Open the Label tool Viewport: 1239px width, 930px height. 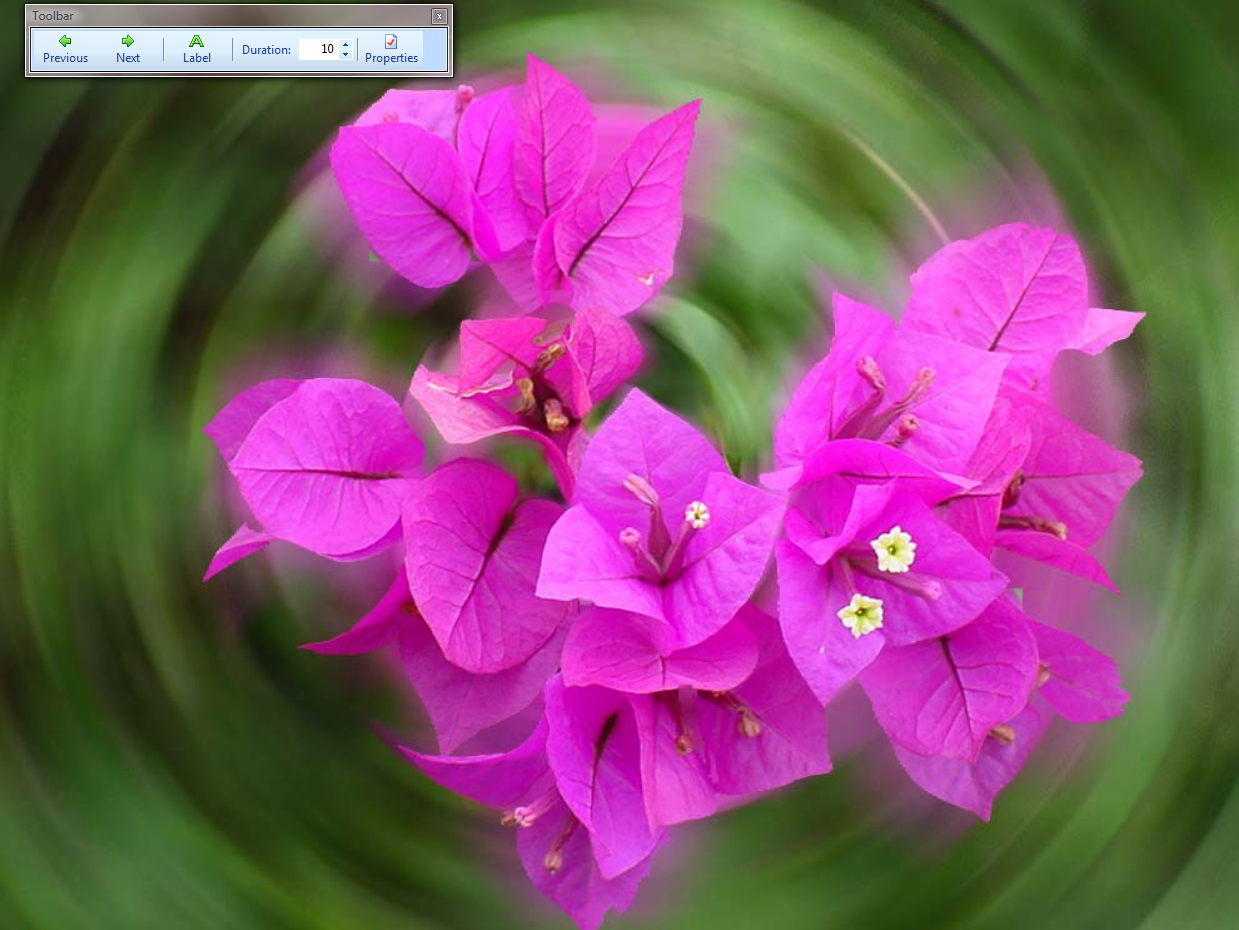click(197, 49)
